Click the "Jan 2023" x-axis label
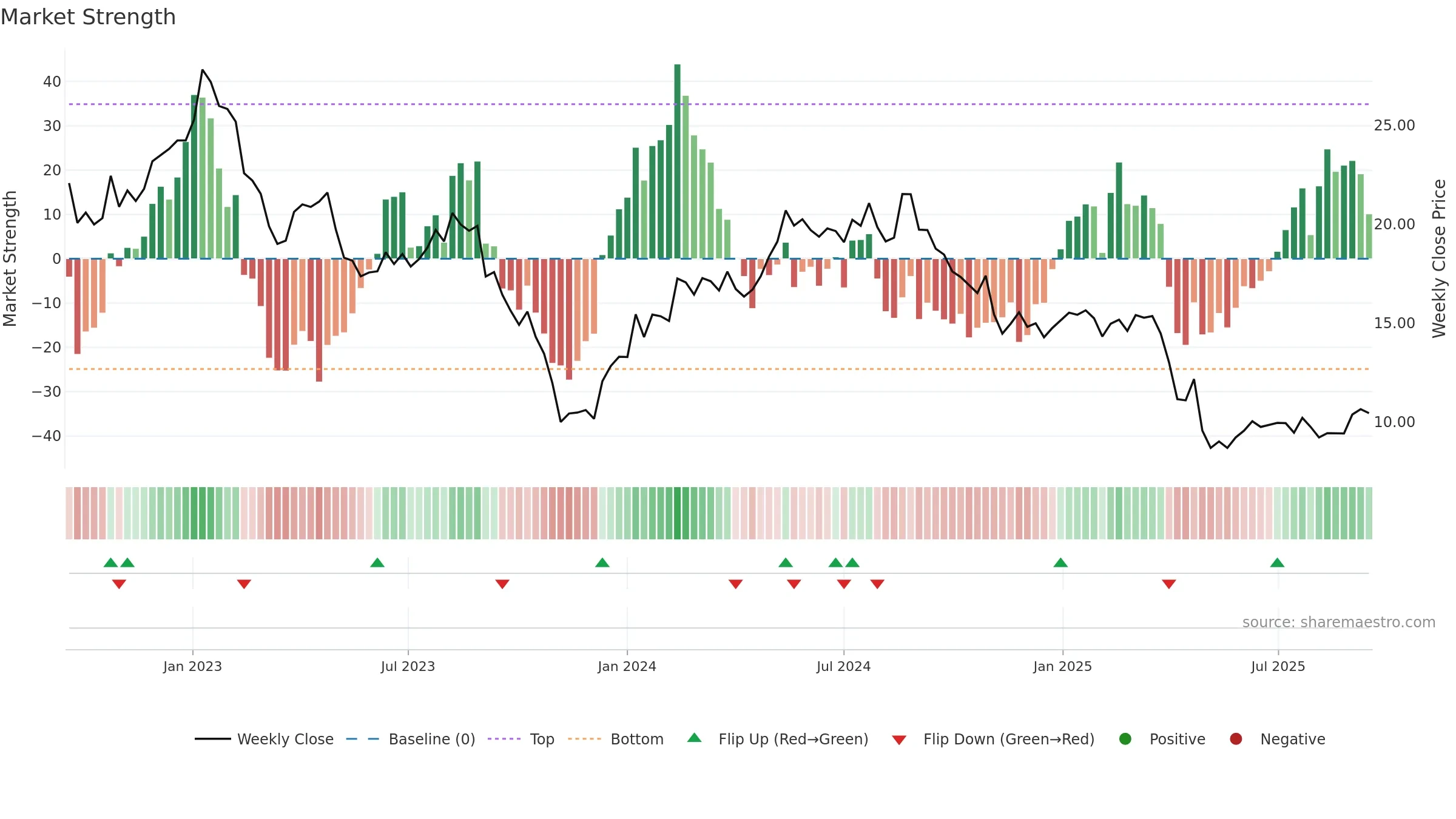Screen dimensions: 1456x819 (192, 666)
